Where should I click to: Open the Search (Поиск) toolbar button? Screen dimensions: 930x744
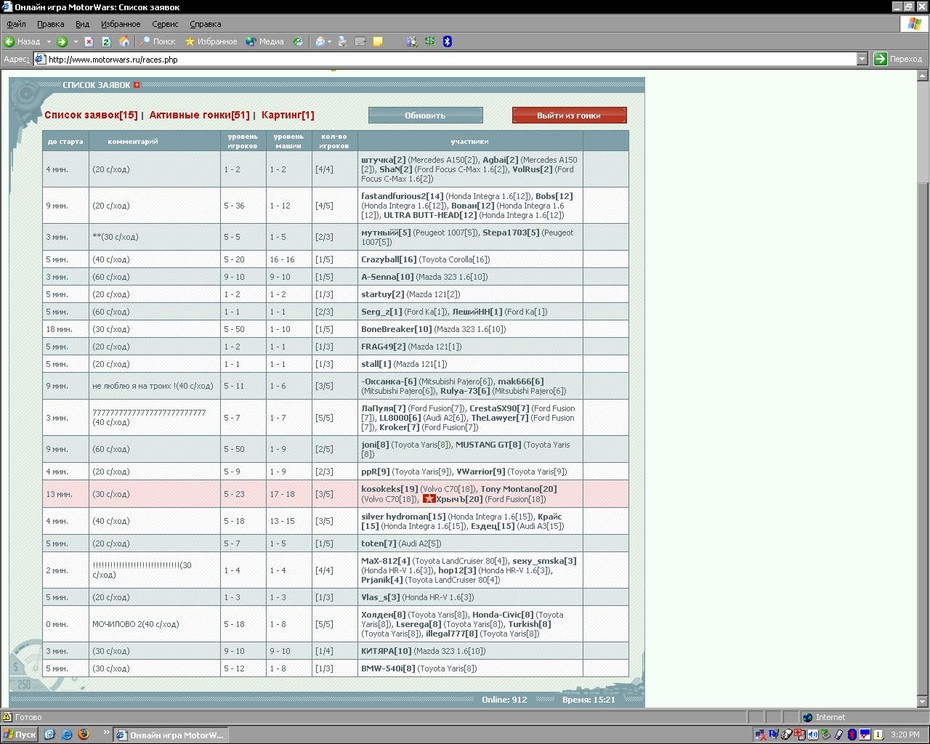[158, 42]
